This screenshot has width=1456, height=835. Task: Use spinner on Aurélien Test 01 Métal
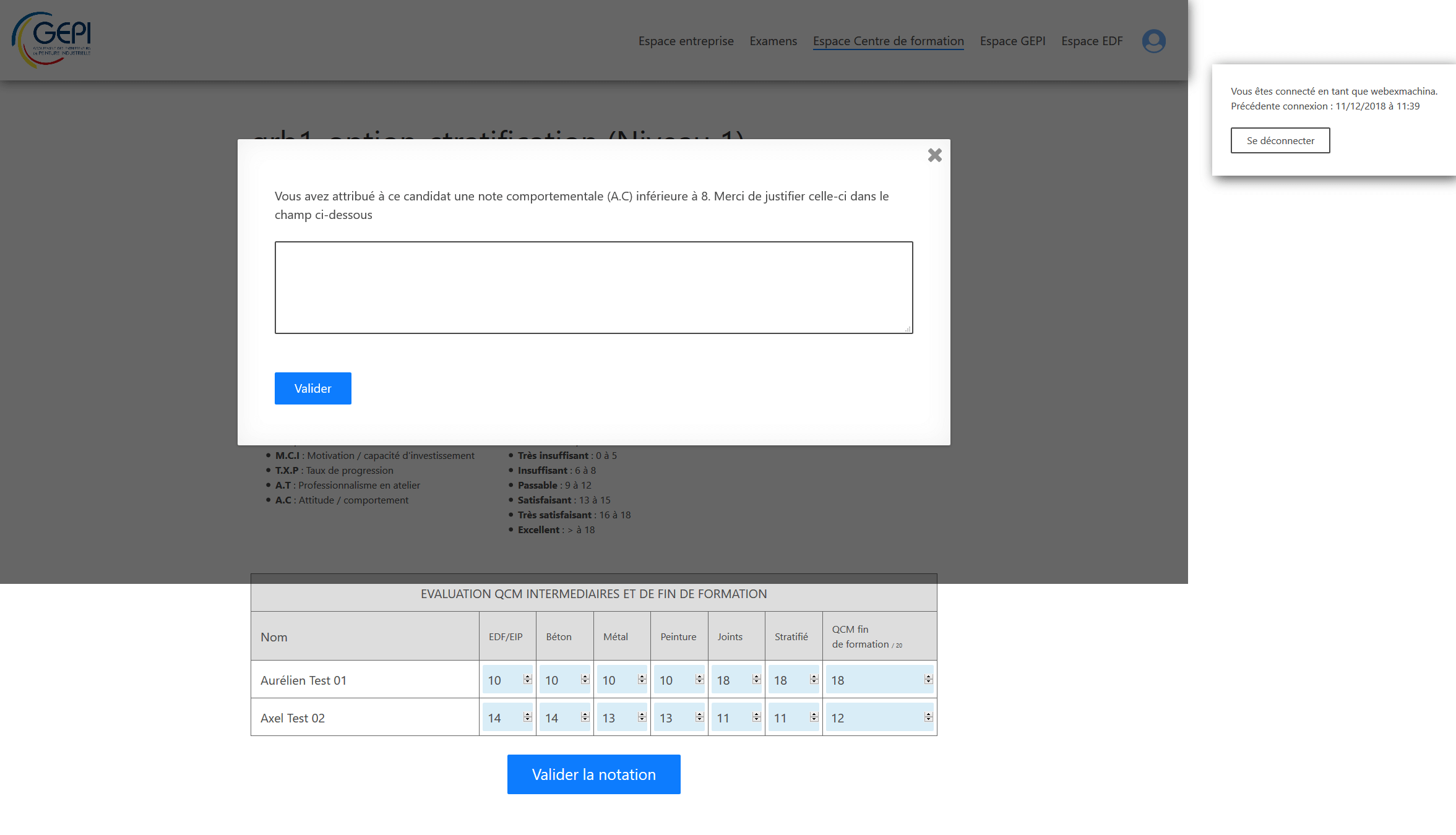[x=642, y=679]
